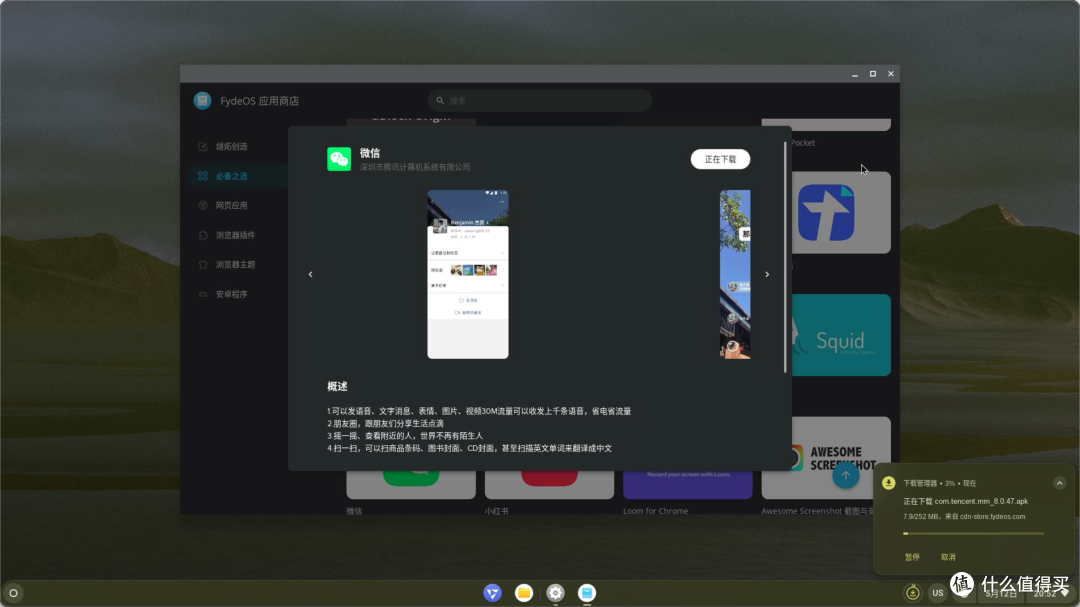Open the Loom for Chrome card

(x=687, y=484)
